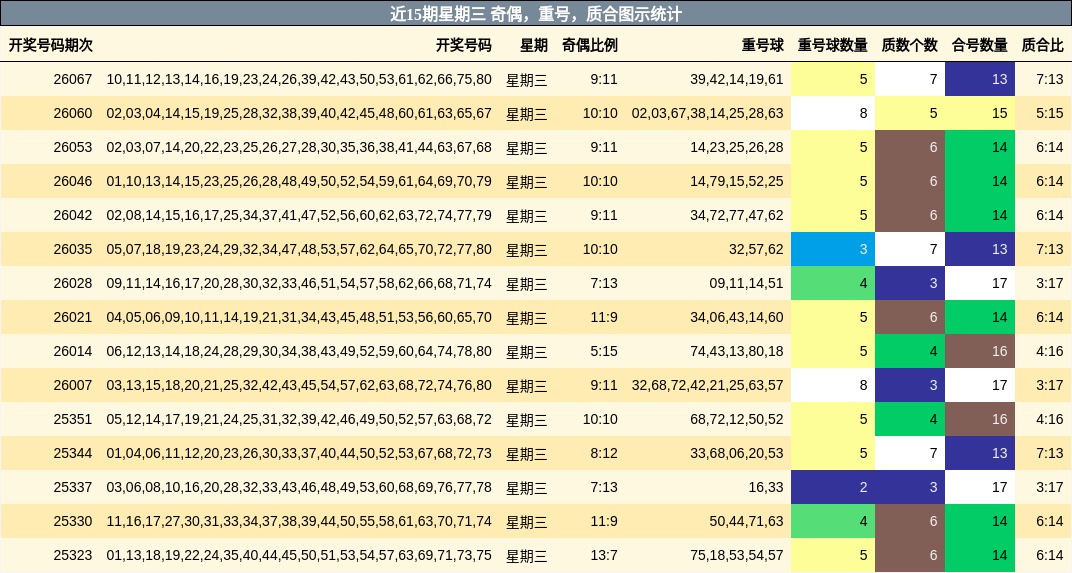1072x573 pixels.
Task: Click prime-composite ratio 4:16 in row 25351
Action: point(1049,419)
